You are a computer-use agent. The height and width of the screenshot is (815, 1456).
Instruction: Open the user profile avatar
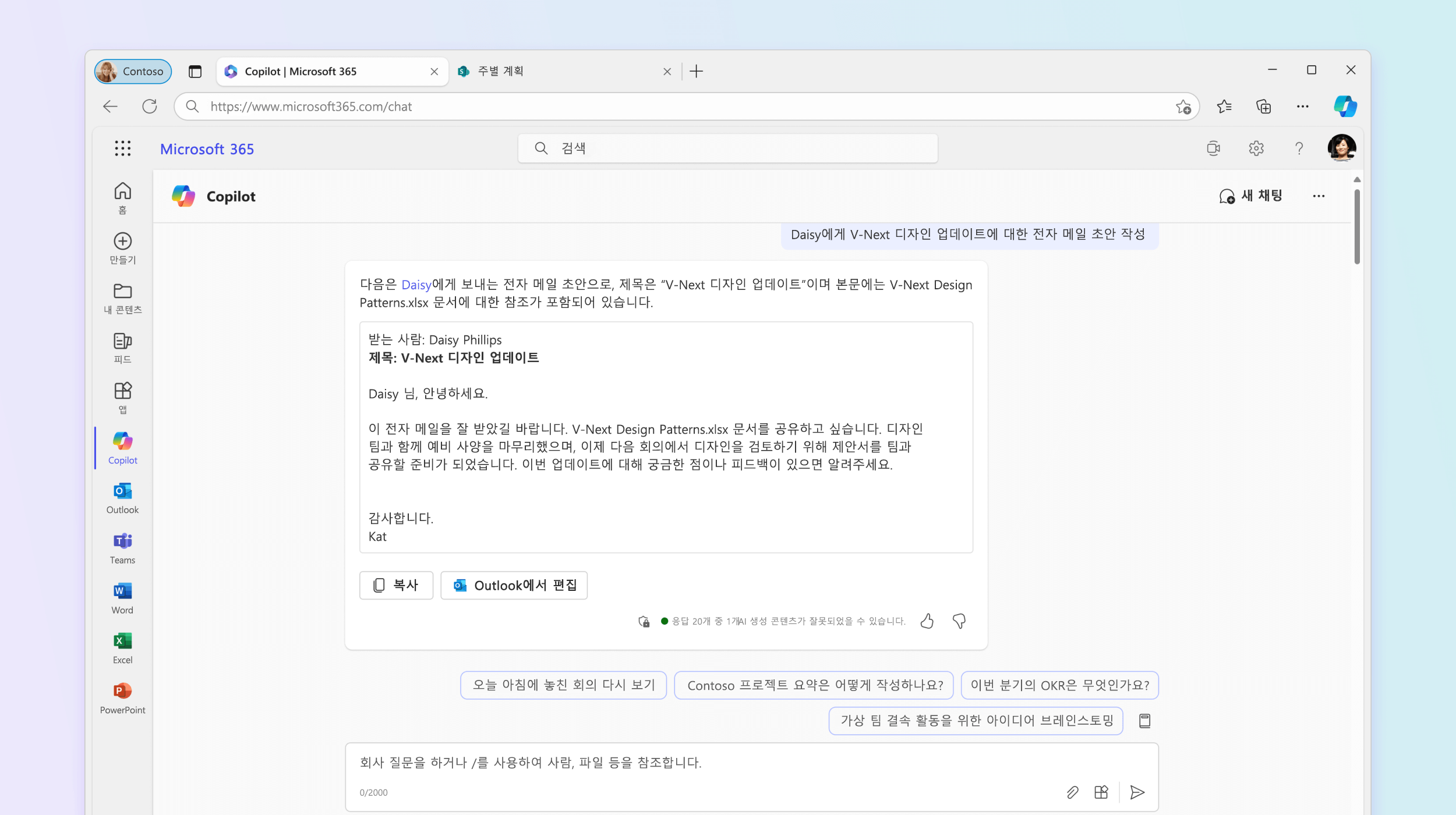(x=1342, y=148)
